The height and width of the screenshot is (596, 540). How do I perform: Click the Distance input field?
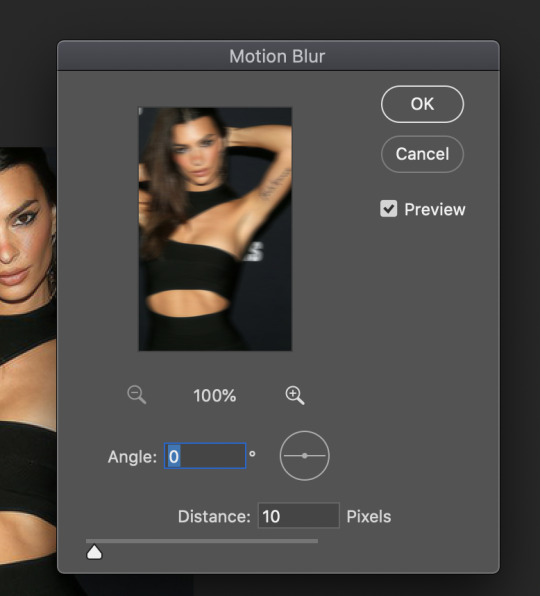click(x=299, y=516)
